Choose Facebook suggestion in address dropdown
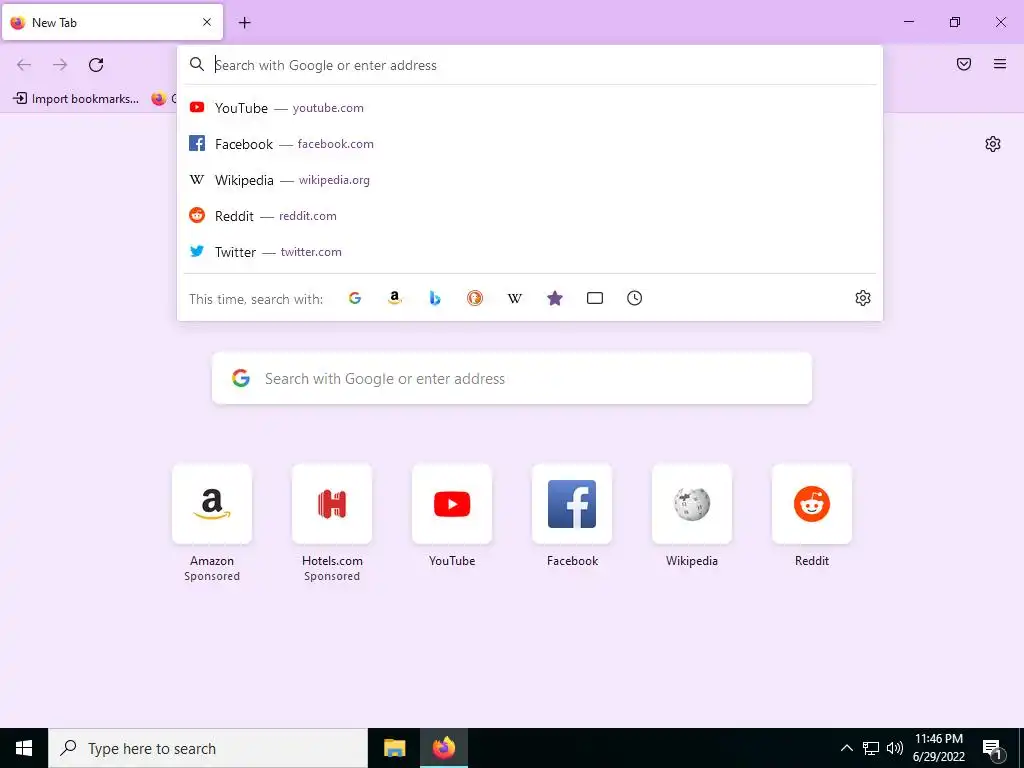This screenshot has height=768, width=1024. click(x=530, y=144)
